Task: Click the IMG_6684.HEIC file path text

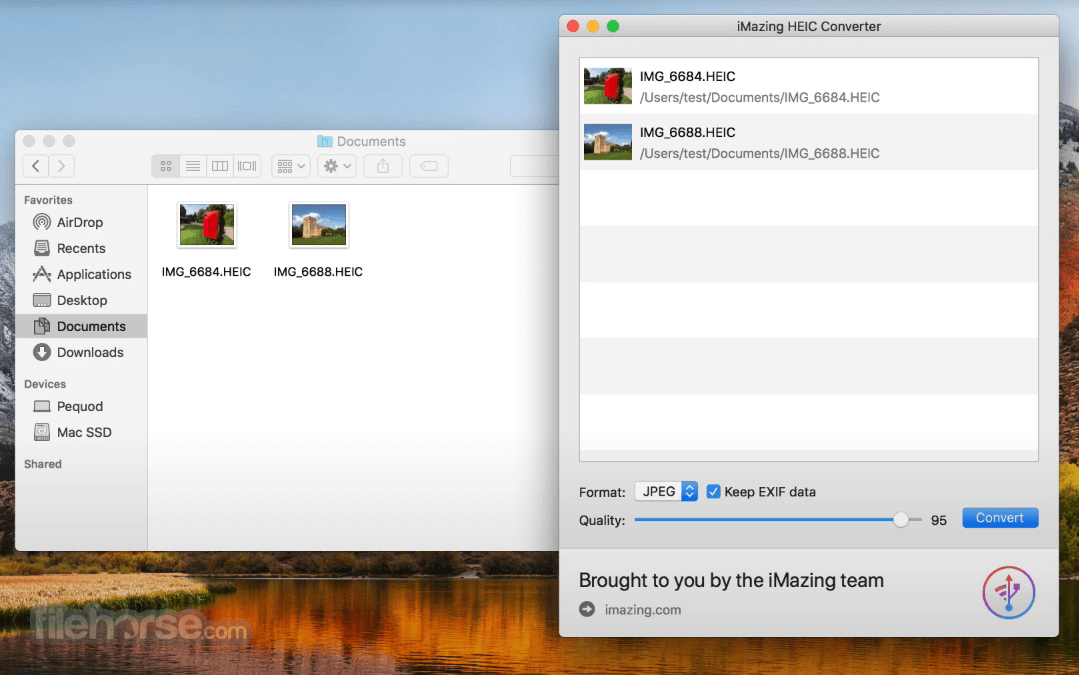Action: pos(760,98)
